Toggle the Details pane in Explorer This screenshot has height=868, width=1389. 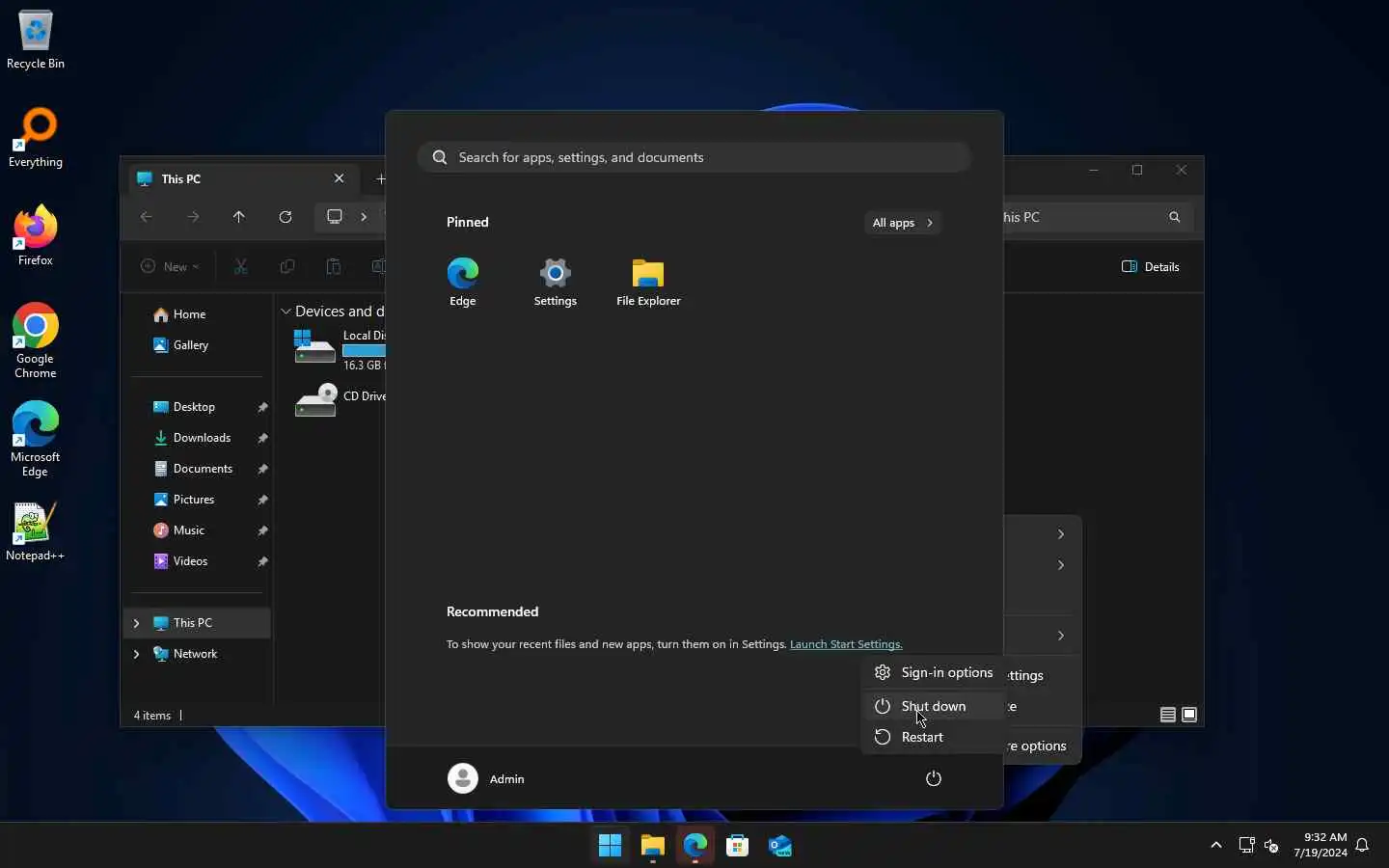[x=1152, y=267]
